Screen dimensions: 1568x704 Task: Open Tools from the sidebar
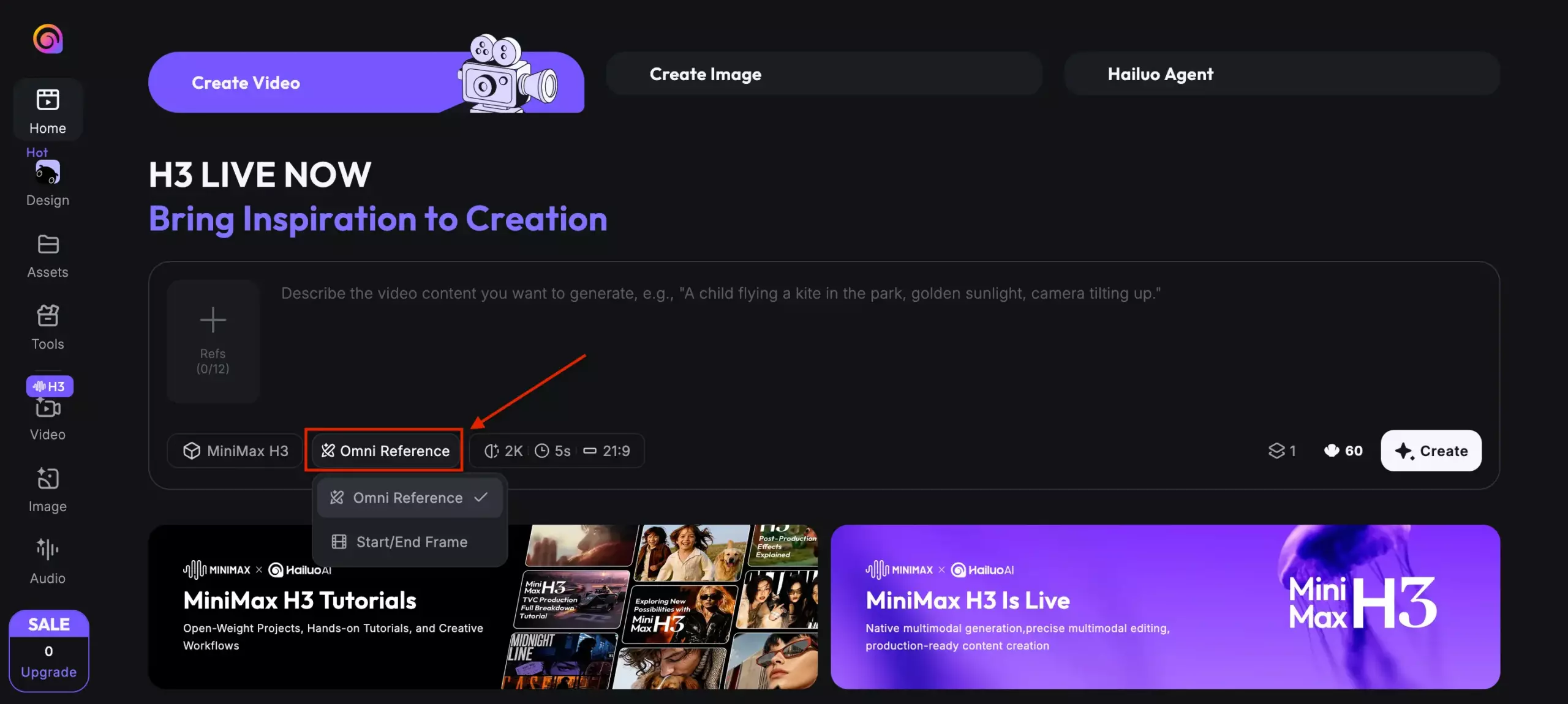(48, 328)
